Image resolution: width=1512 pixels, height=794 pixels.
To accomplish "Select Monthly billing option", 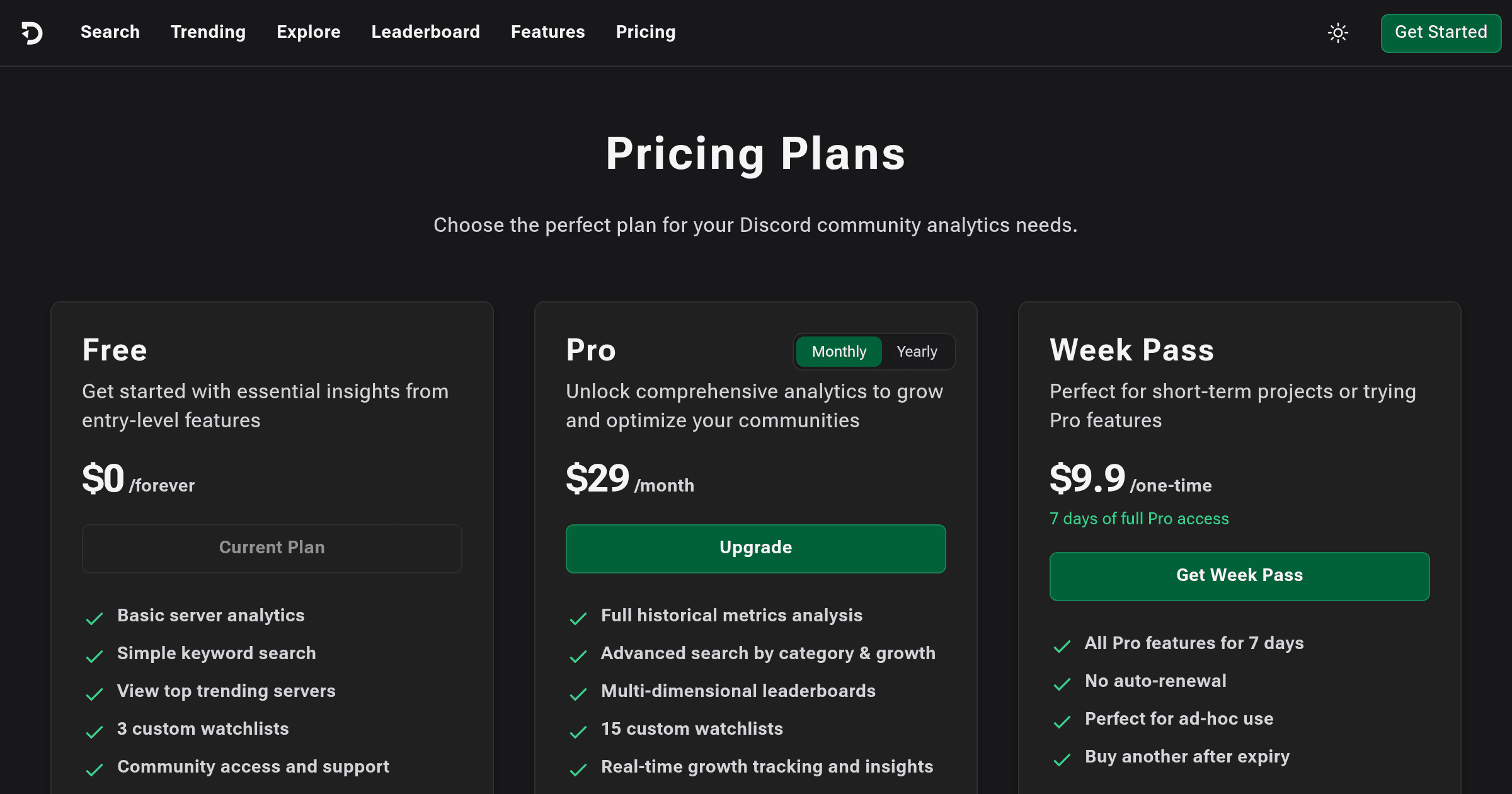I will coord(839,352).
